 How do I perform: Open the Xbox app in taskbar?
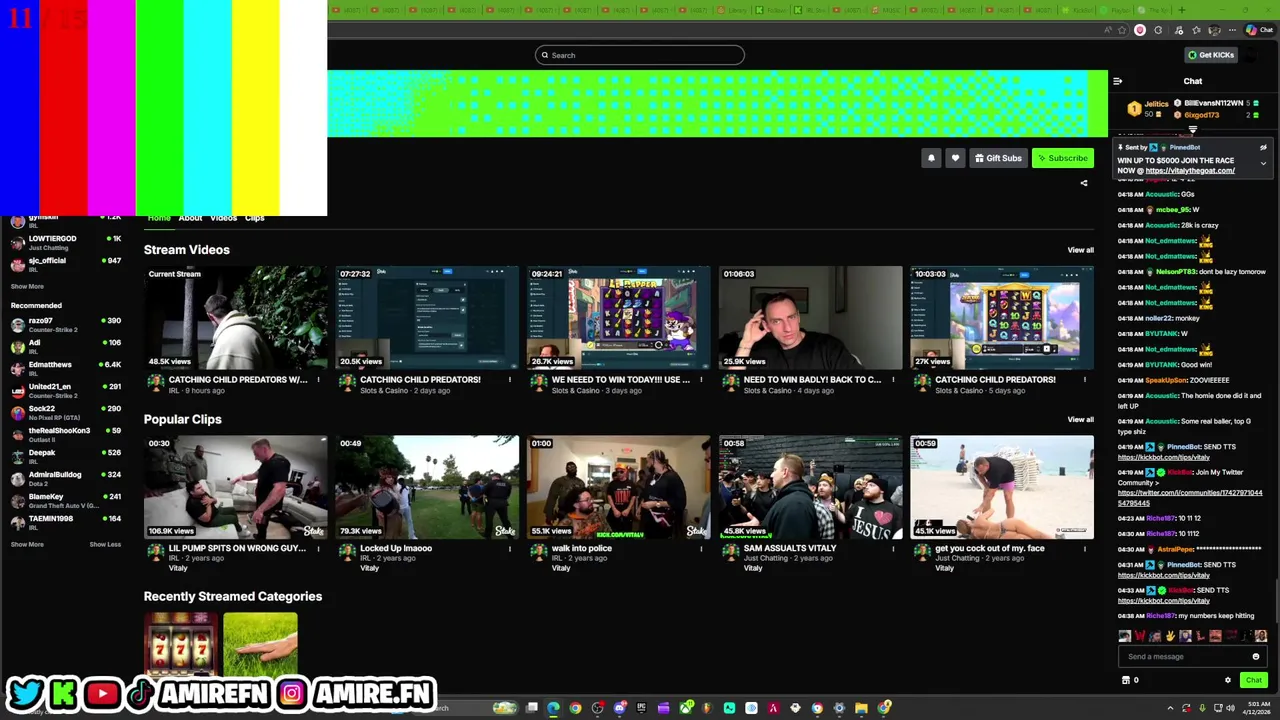[x=685, y=708]
